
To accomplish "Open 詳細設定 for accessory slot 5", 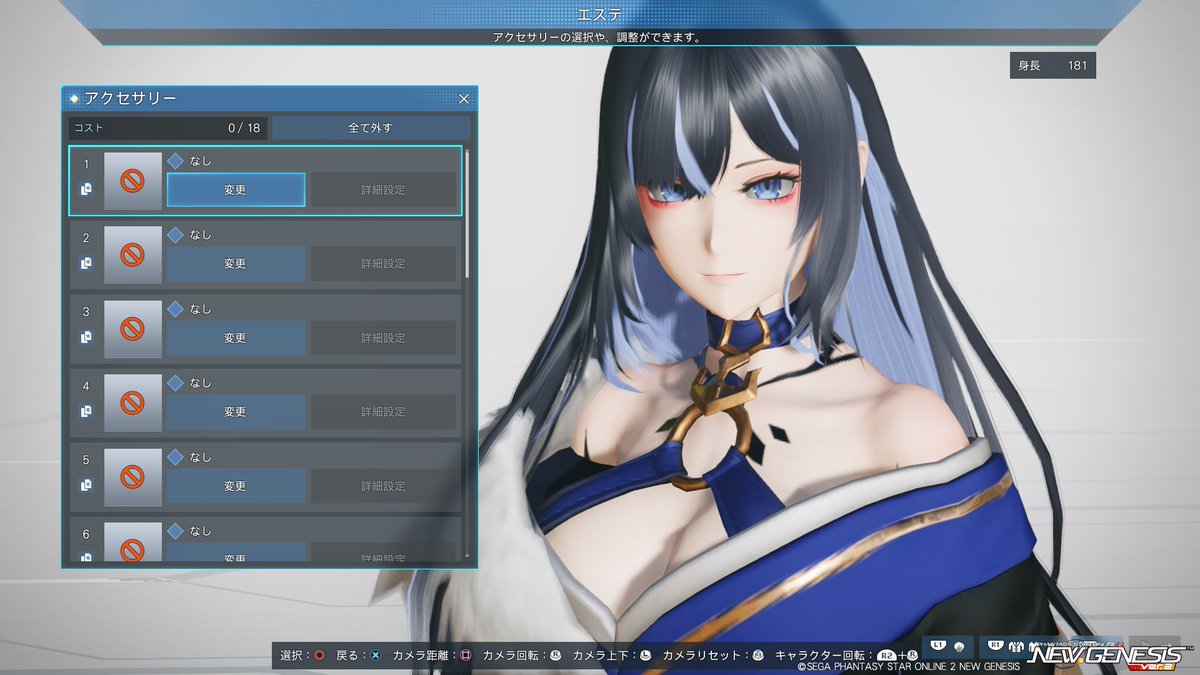I will [383, 486].
